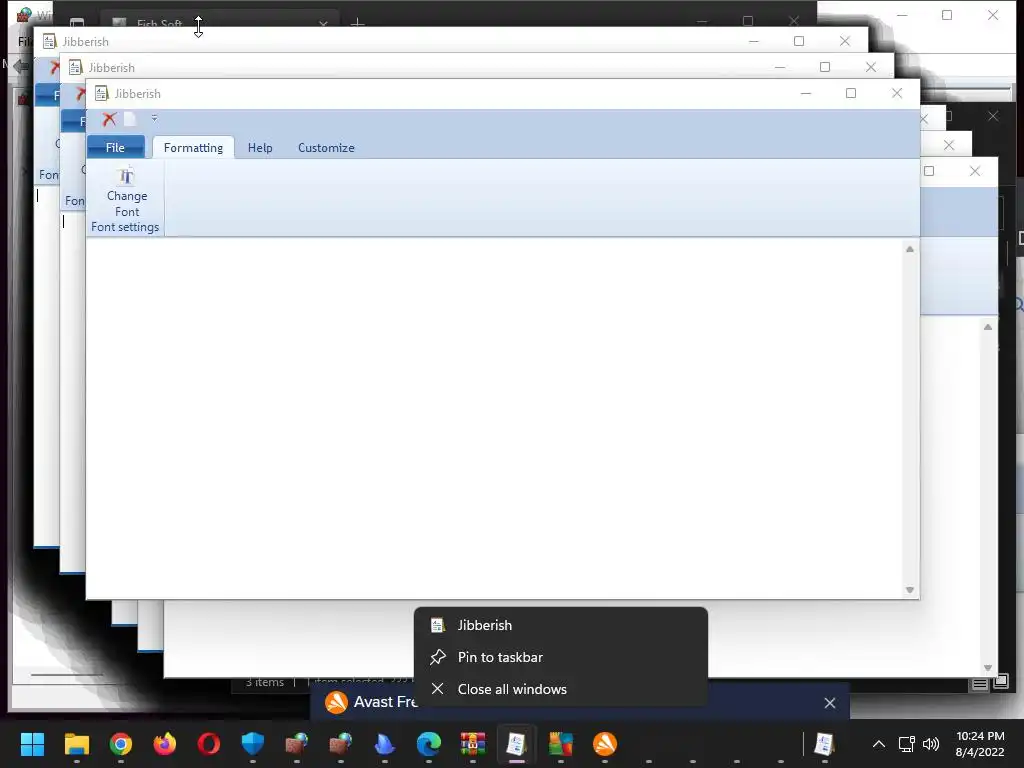Click the blue fish app icon on taskbar
Image resolution: width=1024 pixels, height=768 pixels.
tap(385, 744)
